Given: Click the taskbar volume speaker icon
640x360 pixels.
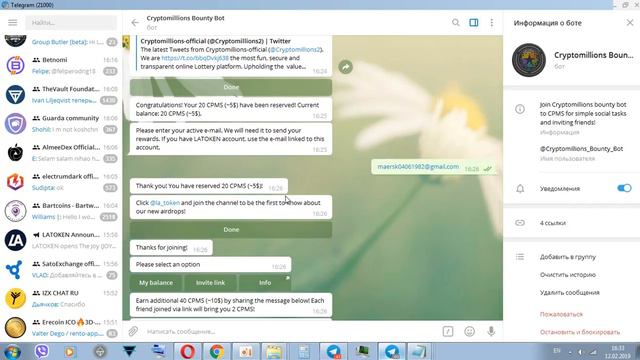Looking at the screenshot, I should pos(580,351).
